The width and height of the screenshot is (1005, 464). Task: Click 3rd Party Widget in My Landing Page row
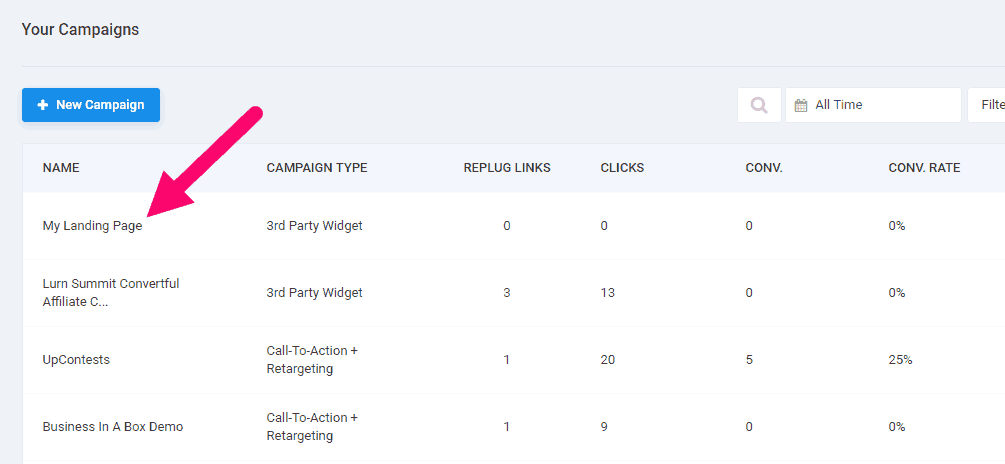coord(314,226)
